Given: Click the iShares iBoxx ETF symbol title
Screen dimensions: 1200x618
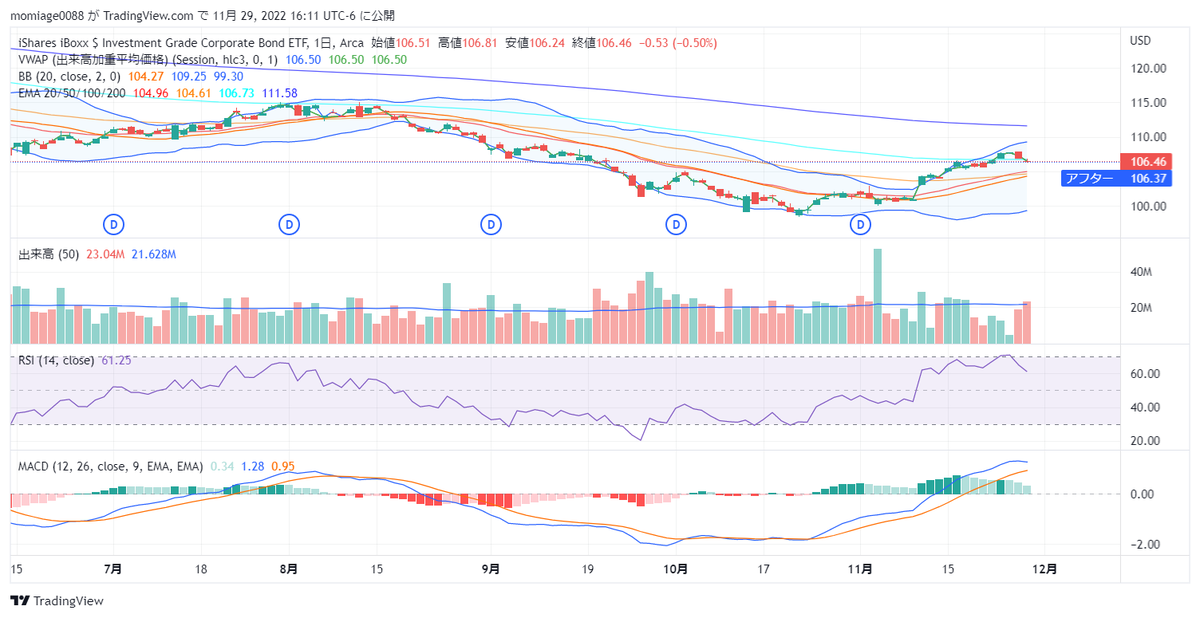Looking at the screenshot, I should (x=192, y=43).
